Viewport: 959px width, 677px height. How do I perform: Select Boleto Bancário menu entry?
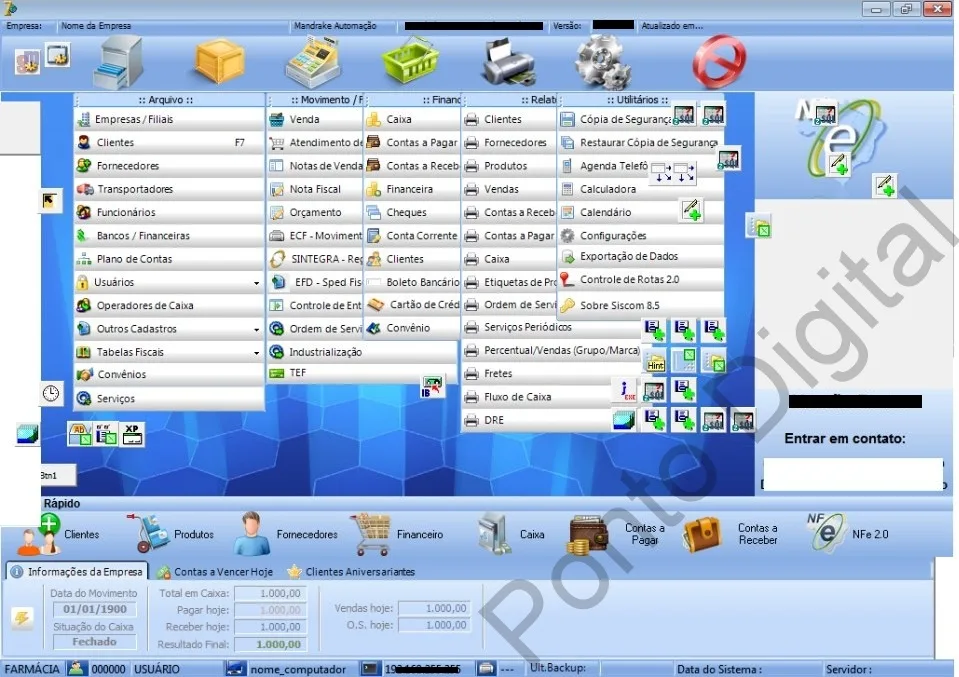[412, 282]
